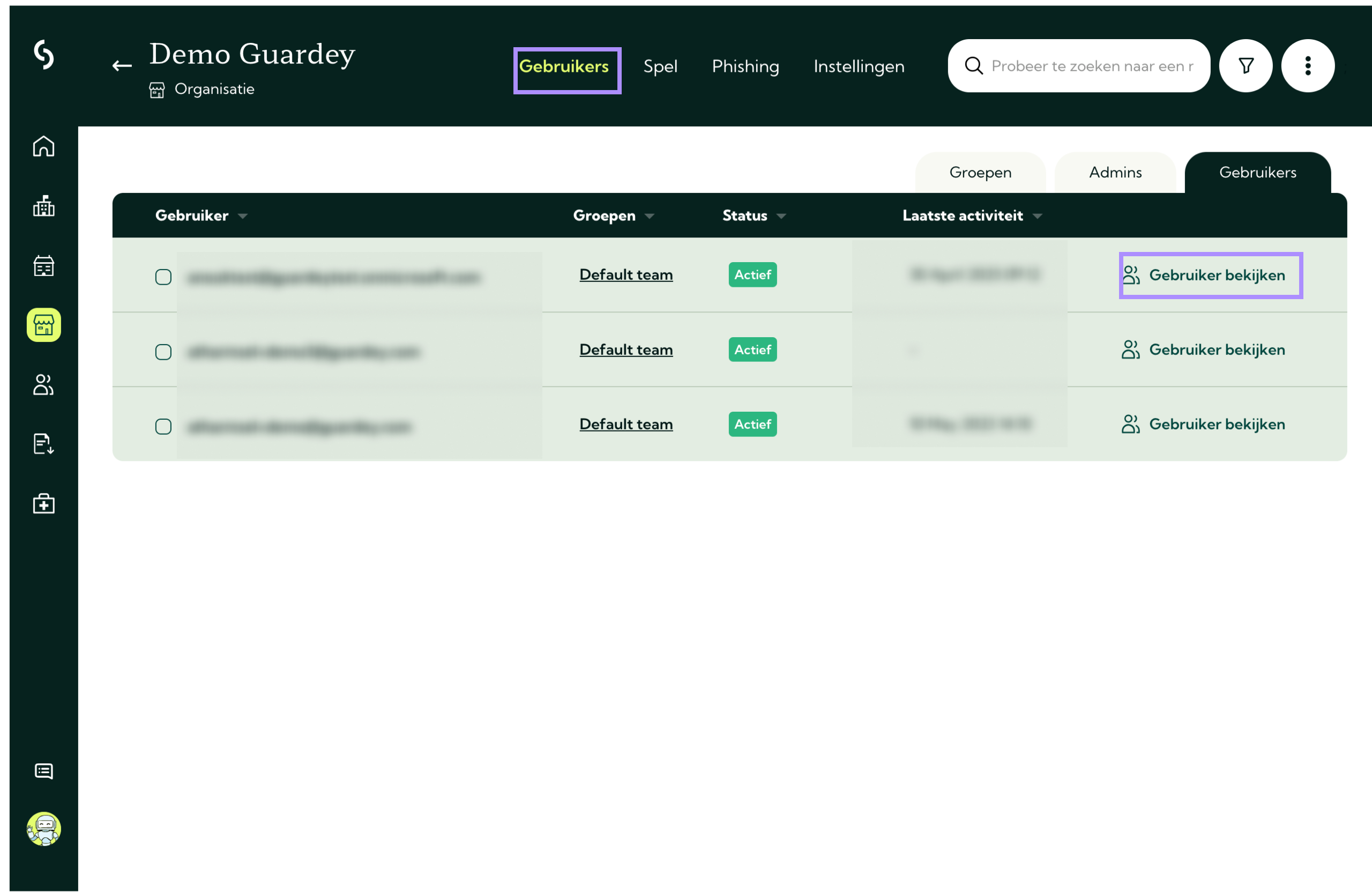
Task: Expand the Gebruiker column sort arrow
Action: pos(243,216)
